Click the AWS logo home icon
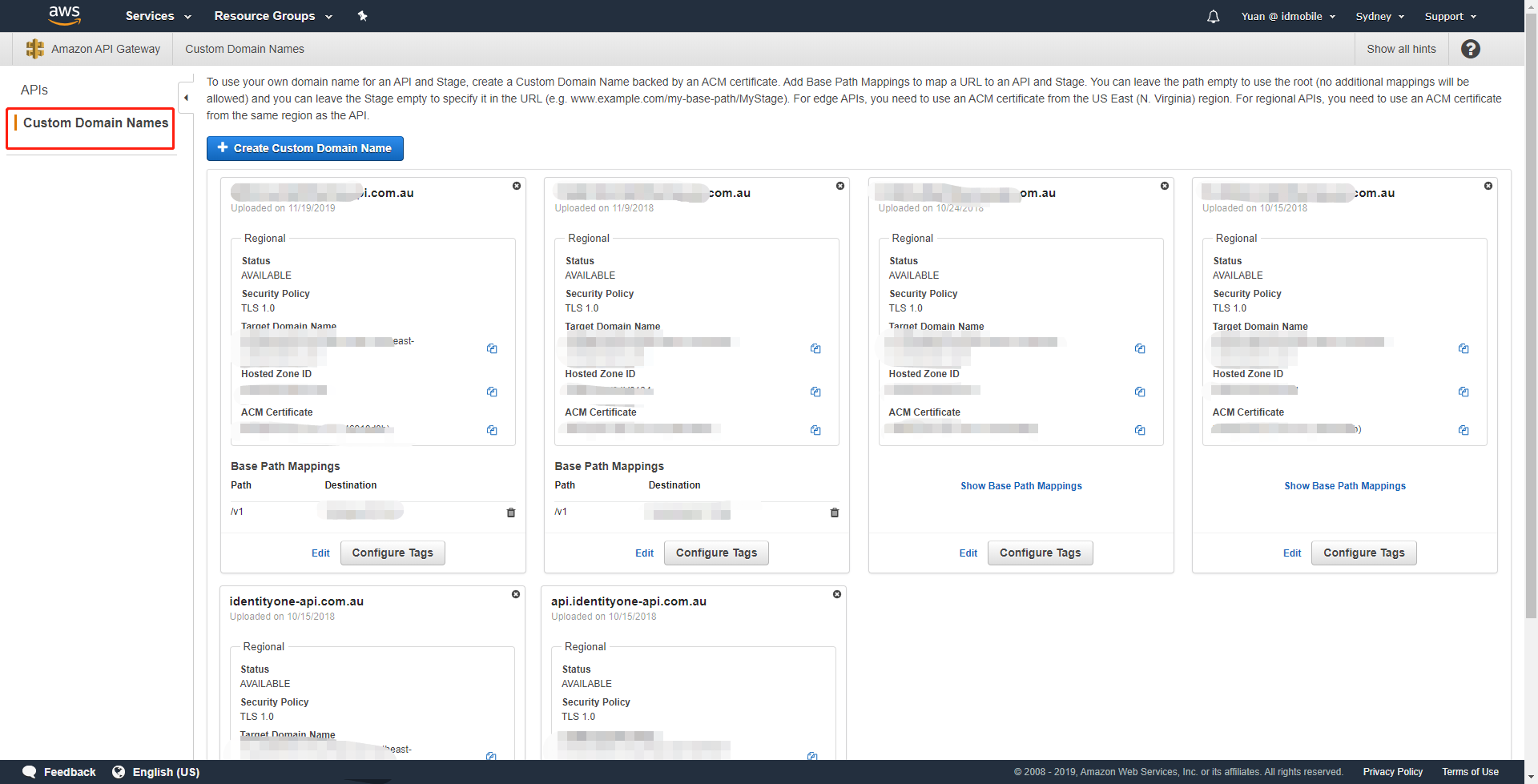Viewport: 1538px width, 784px height. coord(64,15)
